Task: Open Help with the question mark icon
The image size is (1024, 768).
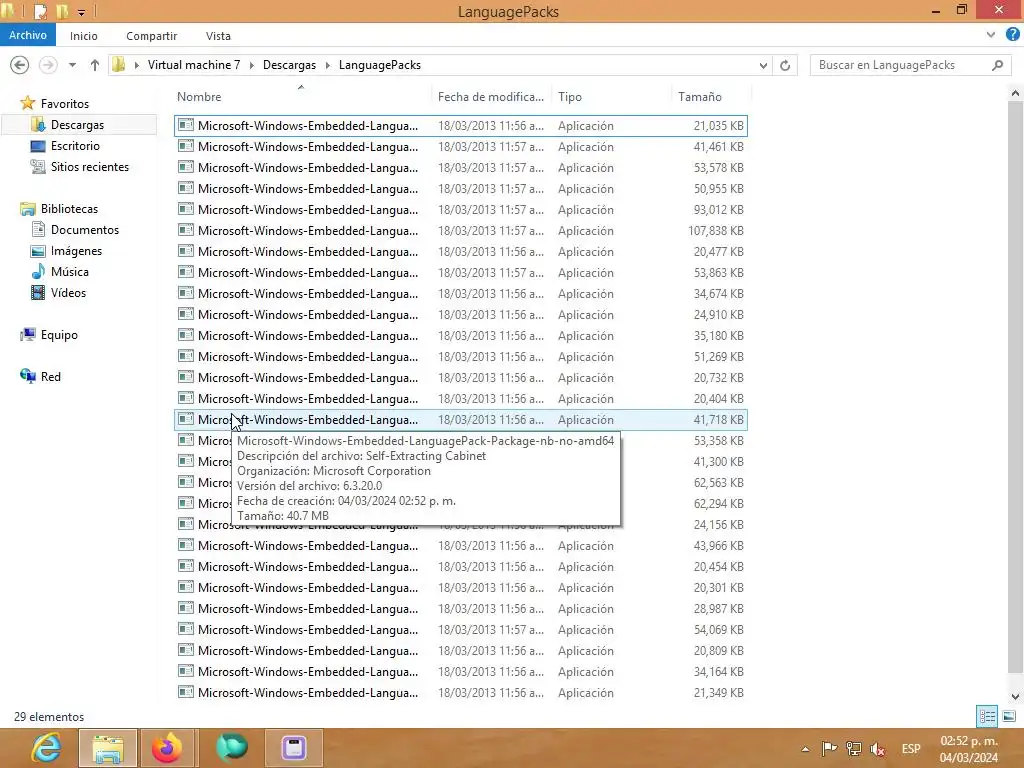Action: [1012, 35]
